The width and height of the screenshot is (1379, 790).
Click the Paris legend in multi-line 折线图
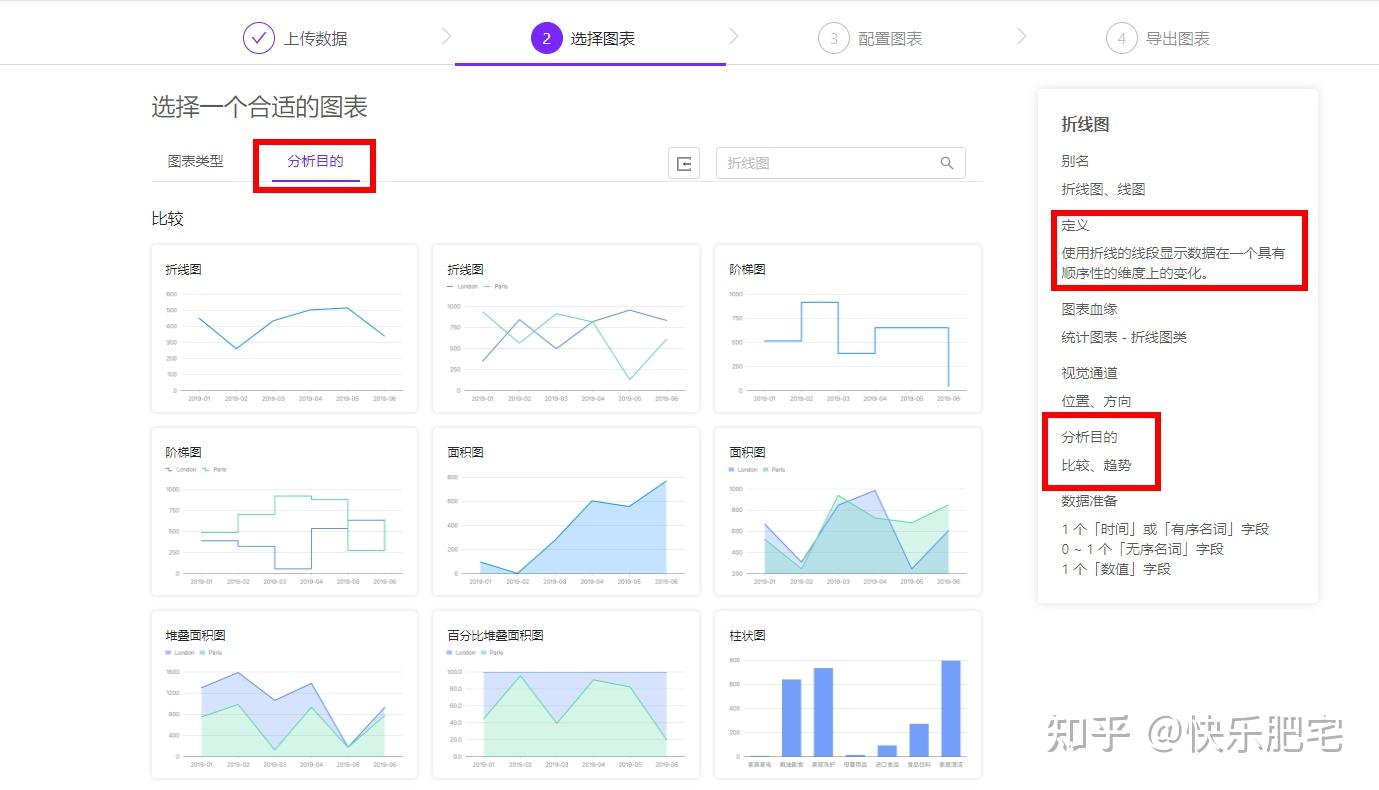coord(496,287)
